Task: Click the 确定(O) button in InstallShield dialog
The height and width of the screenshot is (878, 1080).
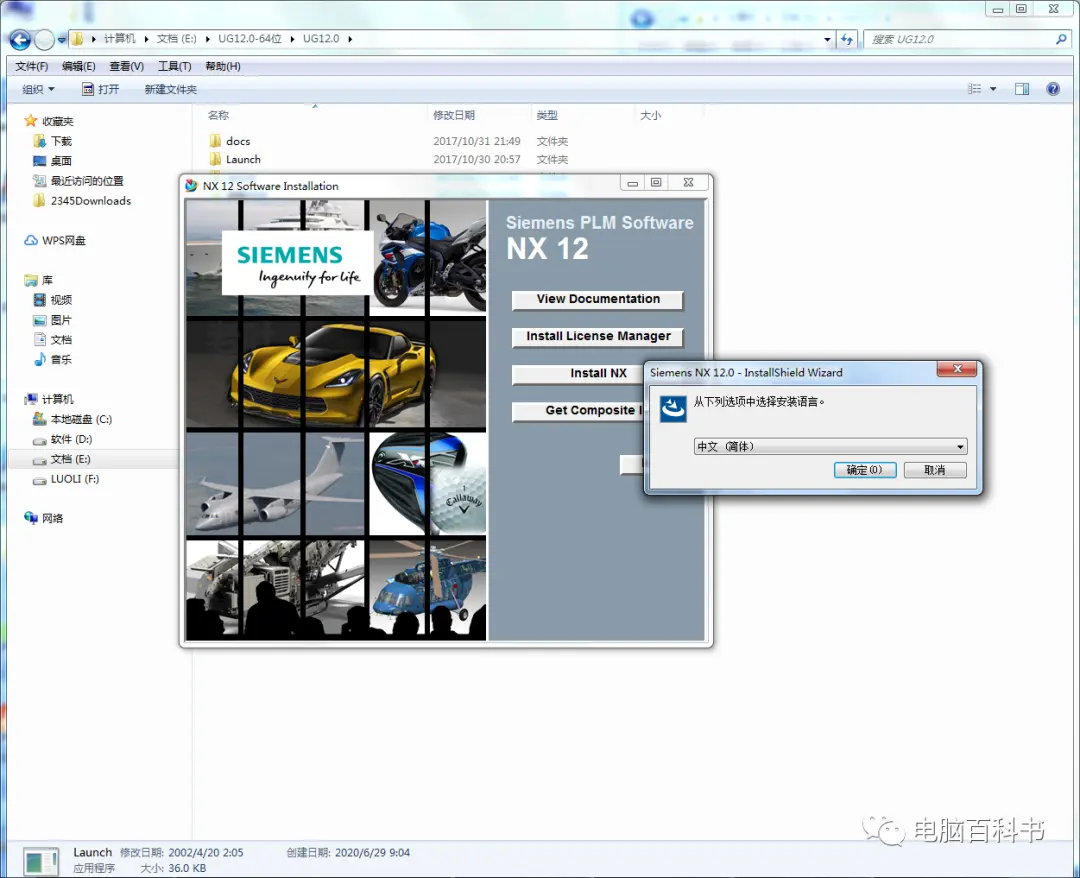Action: coord(864,470)
